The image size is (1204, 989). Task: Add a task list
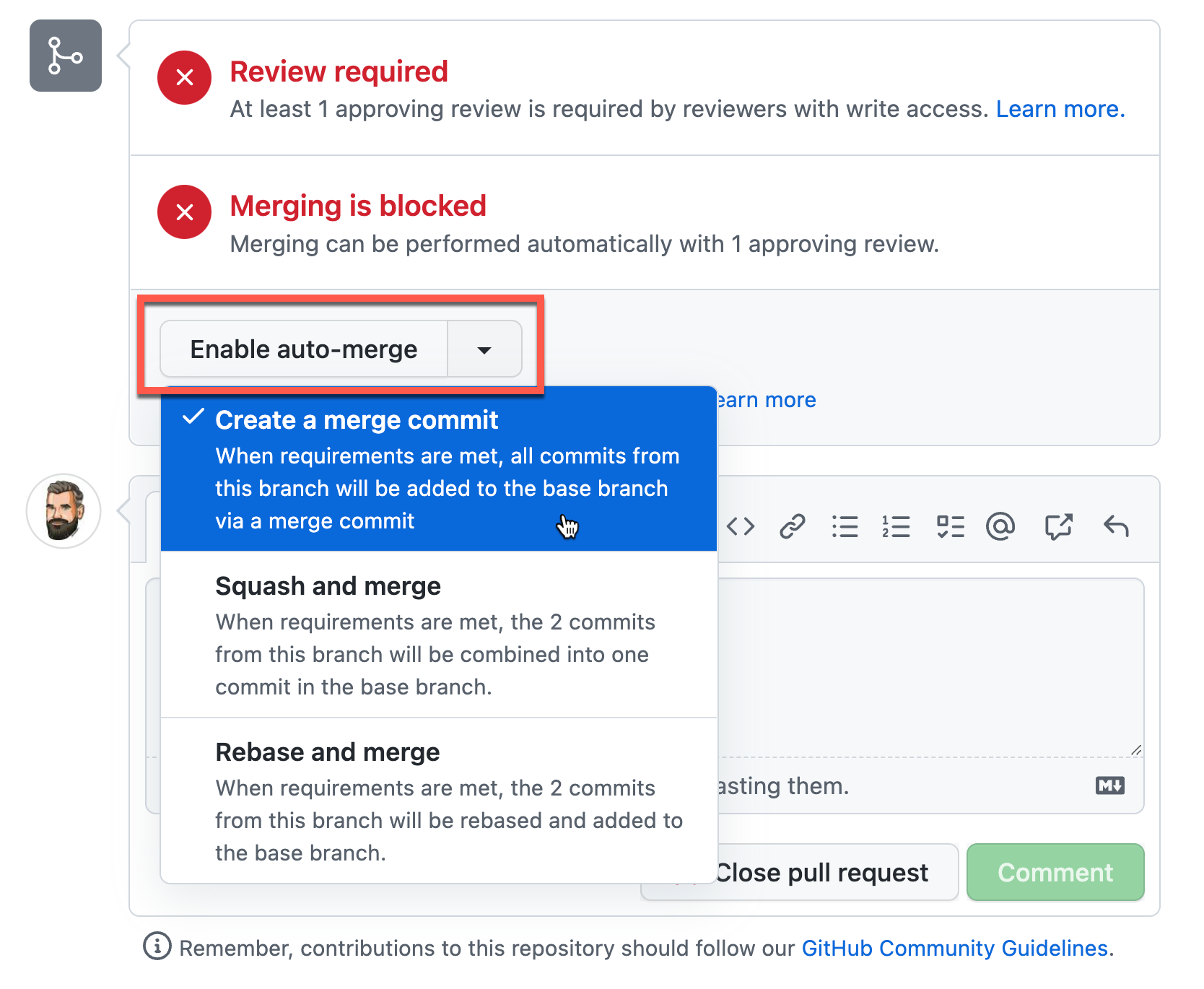tap(950, 526)
